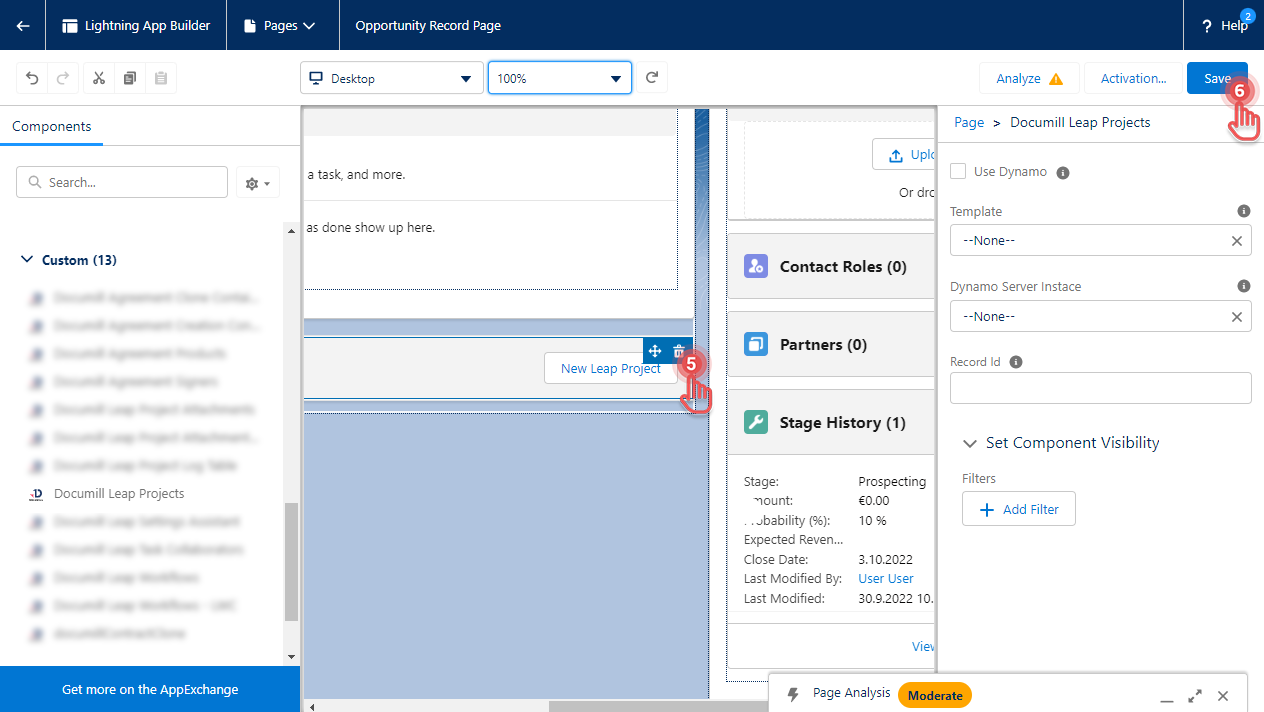The width and height of the screenshot is (1264, 712).
Task: Click the back arrow to exit the builder
Action: (22, 25)
